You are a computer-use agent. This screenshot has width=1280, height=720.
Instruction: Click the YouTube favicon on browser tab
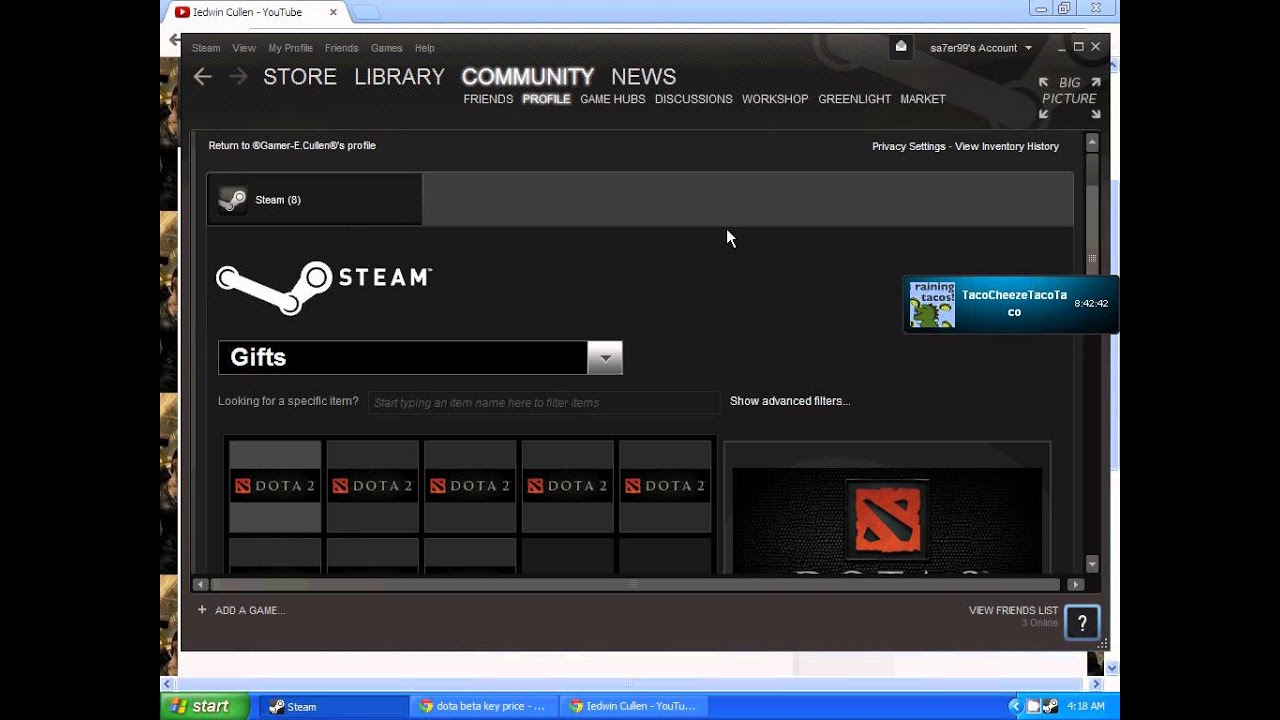[x=182, y=12]
